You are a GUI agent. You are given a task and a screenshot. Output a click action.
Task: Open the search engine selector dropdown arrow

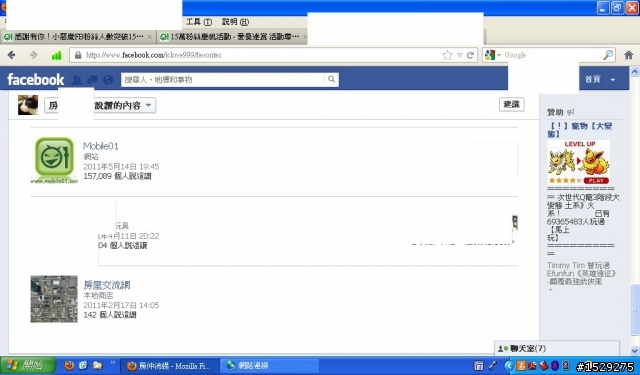click(x=499, y=55)
